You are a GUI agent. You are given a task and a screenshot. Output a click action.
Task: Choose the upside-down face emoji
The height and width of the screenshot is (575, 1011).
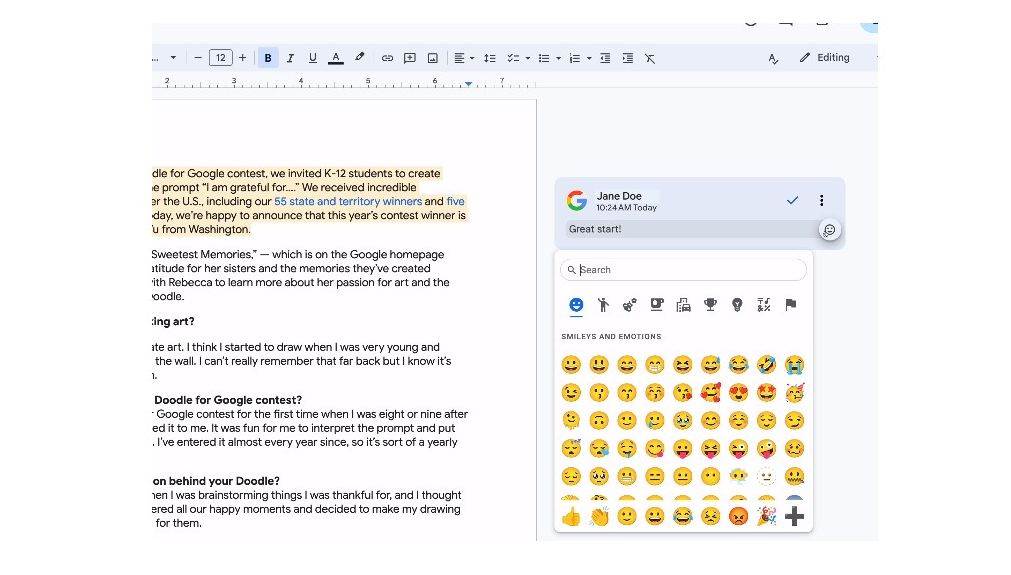point(599,420)
